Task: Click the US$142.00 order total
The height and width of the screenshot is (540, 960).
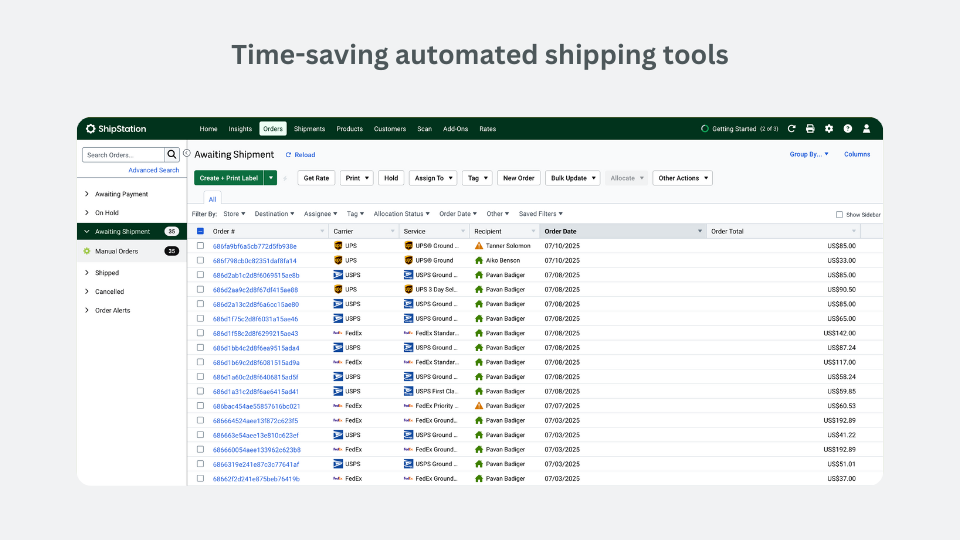Action: click(x=839, y=333)
